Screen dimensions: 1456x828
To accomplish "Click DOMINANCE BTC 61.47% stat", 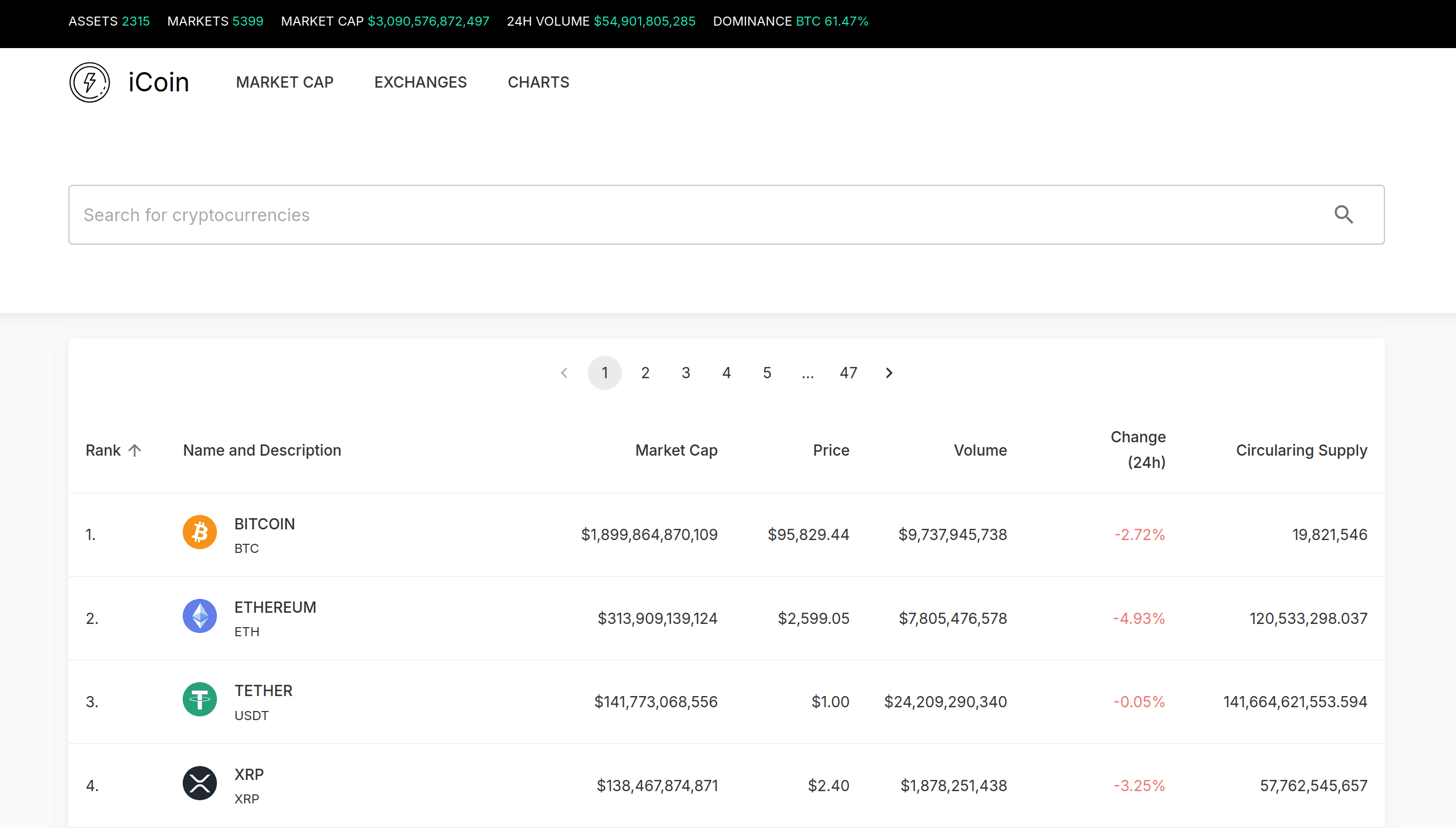I will [791, 21].
